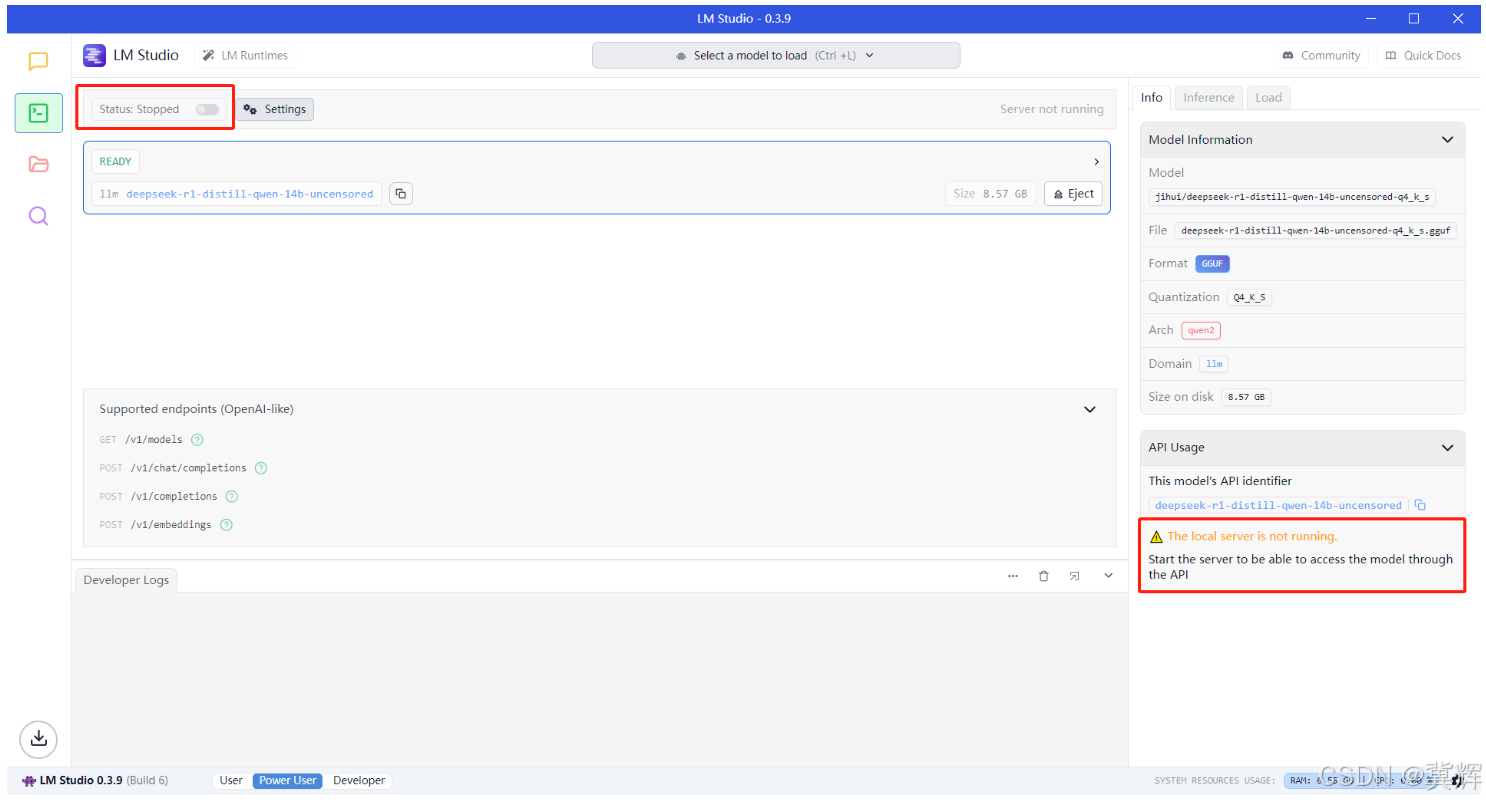Viewport: 1486px width, 802px height.
Task: Click the Size 8.57 GB label in model card
Action: click(x=990, y=194)
